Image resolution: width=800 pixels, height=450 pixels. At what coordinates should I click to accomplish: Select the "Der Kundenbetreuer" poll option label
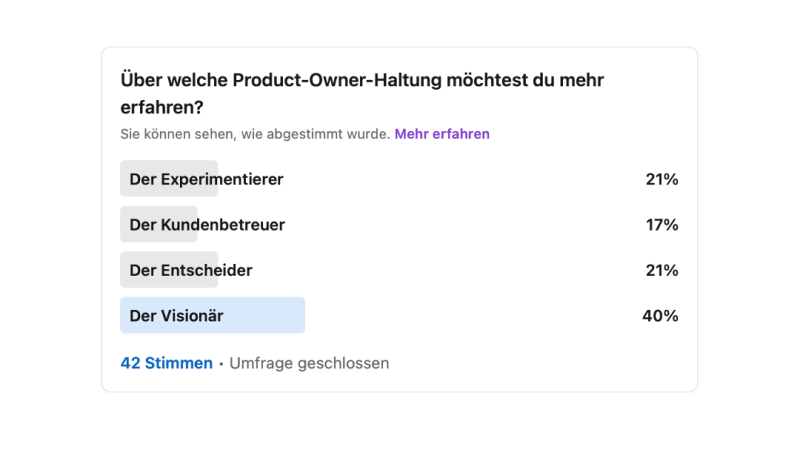point(207,225)
